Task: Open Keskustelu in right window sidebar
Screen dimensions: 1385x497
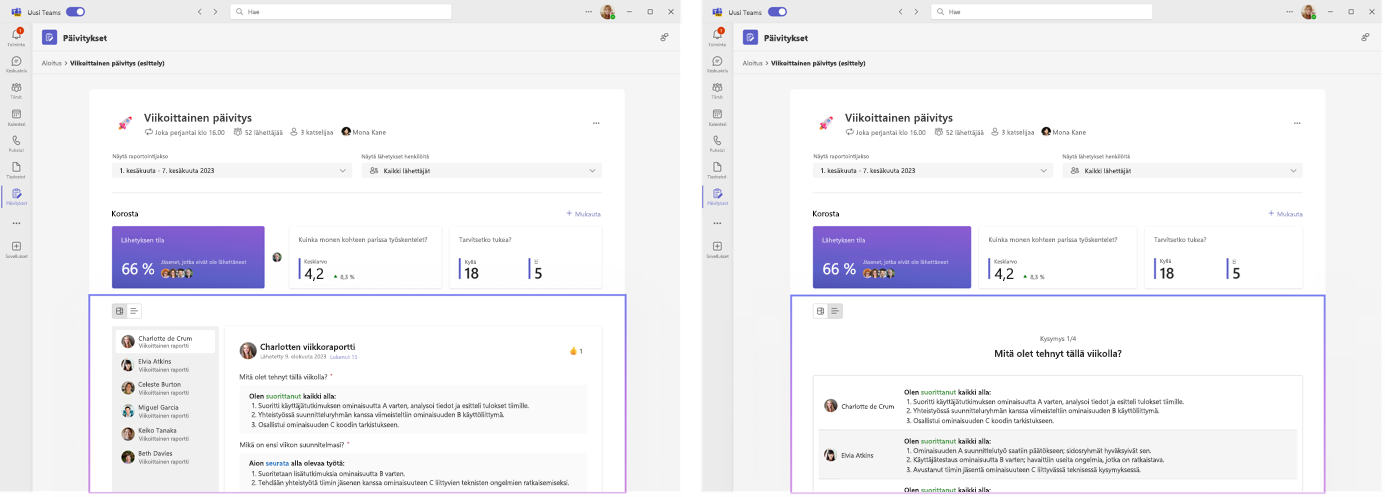Action: click(x=717, y=64)
